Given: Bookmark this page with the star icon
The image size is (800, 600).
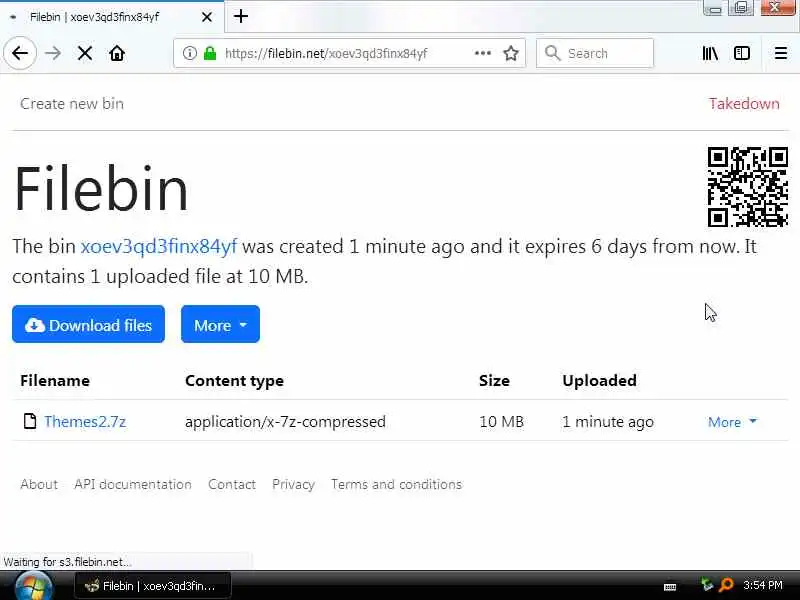Looking at the screenshot, I should (x=511, y=53).
